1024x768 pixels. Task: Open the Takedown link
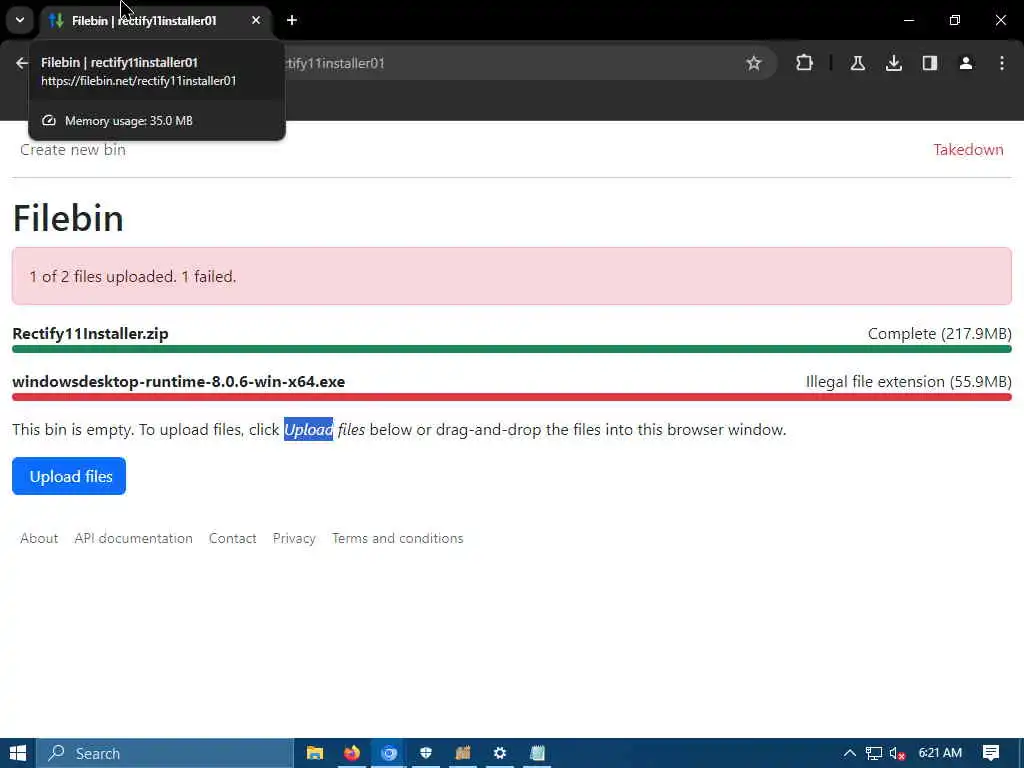968,150
